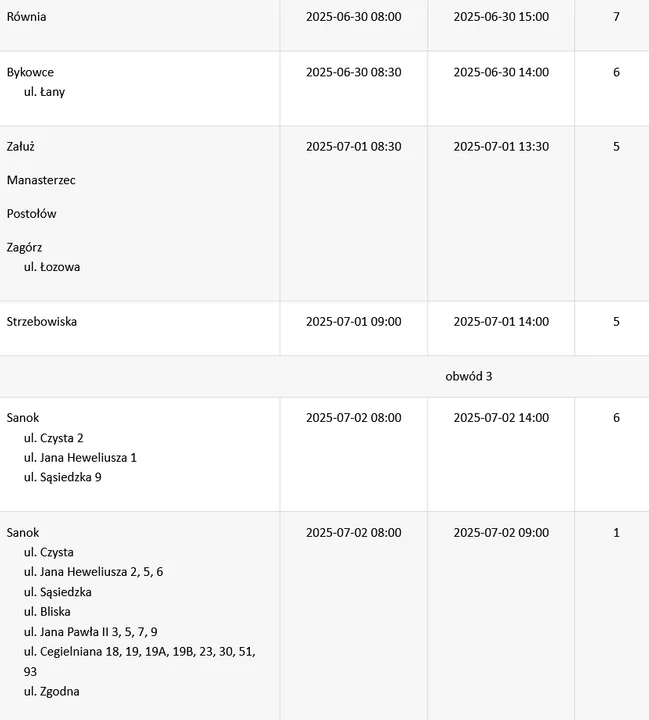Click the duration value 7 in Równia row
The height and width of the screenshot is (720, 649).
click(x=616, y=17)
